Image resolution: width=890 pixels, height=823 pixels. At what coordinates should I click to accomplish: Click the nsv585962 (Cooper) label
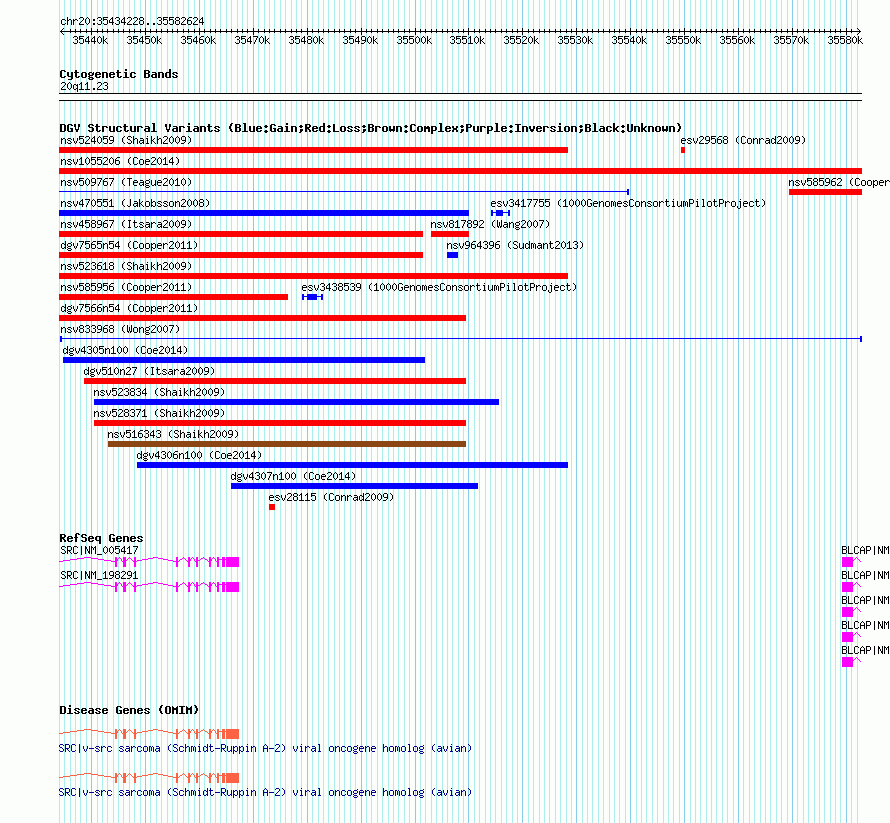[x=839, y=182]
